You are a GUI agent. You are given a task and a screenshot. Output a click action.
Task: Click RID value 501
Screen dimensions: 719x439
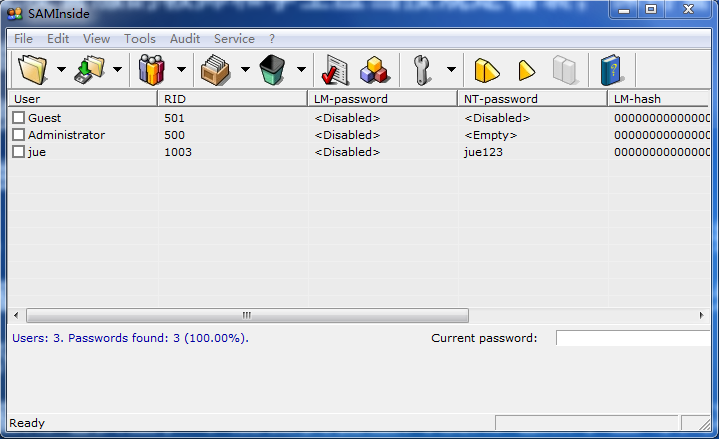pyautogui.click(x=174, y=118)
